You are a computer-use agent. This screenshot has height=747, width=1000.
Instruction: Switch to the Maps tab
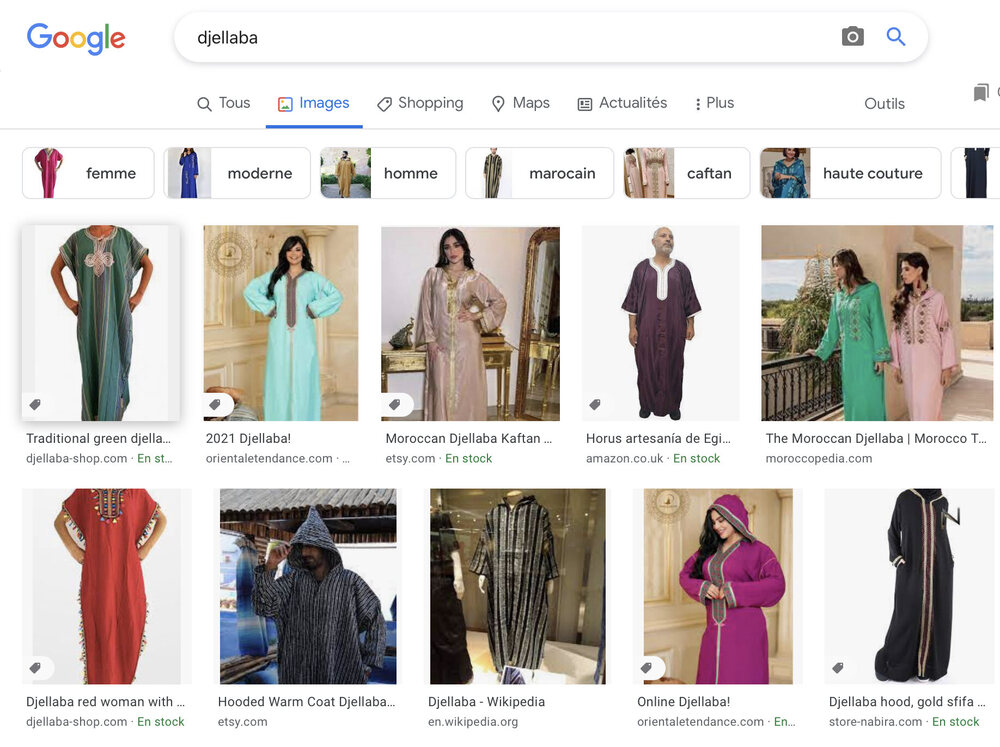pos(520,103)
